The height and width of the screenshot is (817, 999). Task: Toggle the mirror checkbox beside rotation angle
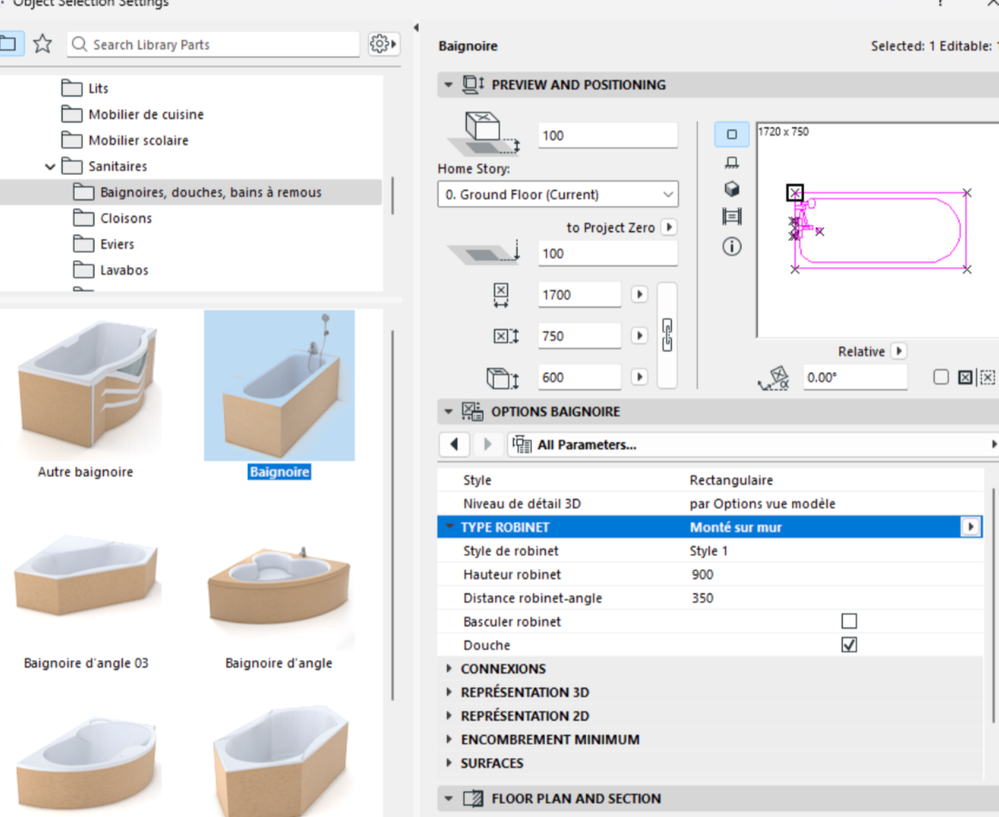click(x=941, y=377)
